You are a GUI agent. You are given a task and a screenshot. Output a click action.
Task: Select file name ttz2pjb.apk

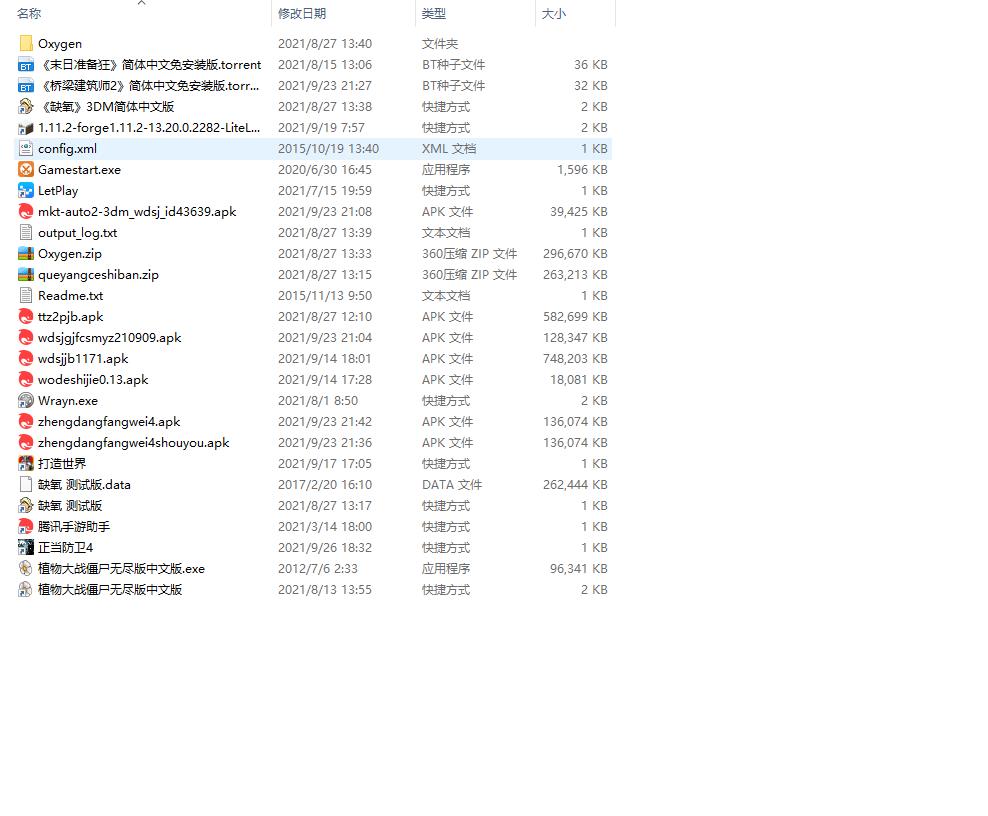pos(71,316)
